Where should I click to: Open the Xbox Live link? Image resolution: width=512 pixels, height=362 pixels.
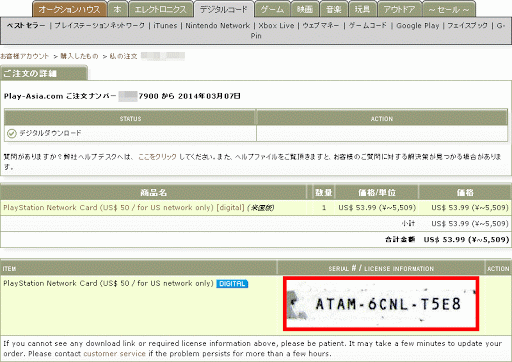[276, 25]
